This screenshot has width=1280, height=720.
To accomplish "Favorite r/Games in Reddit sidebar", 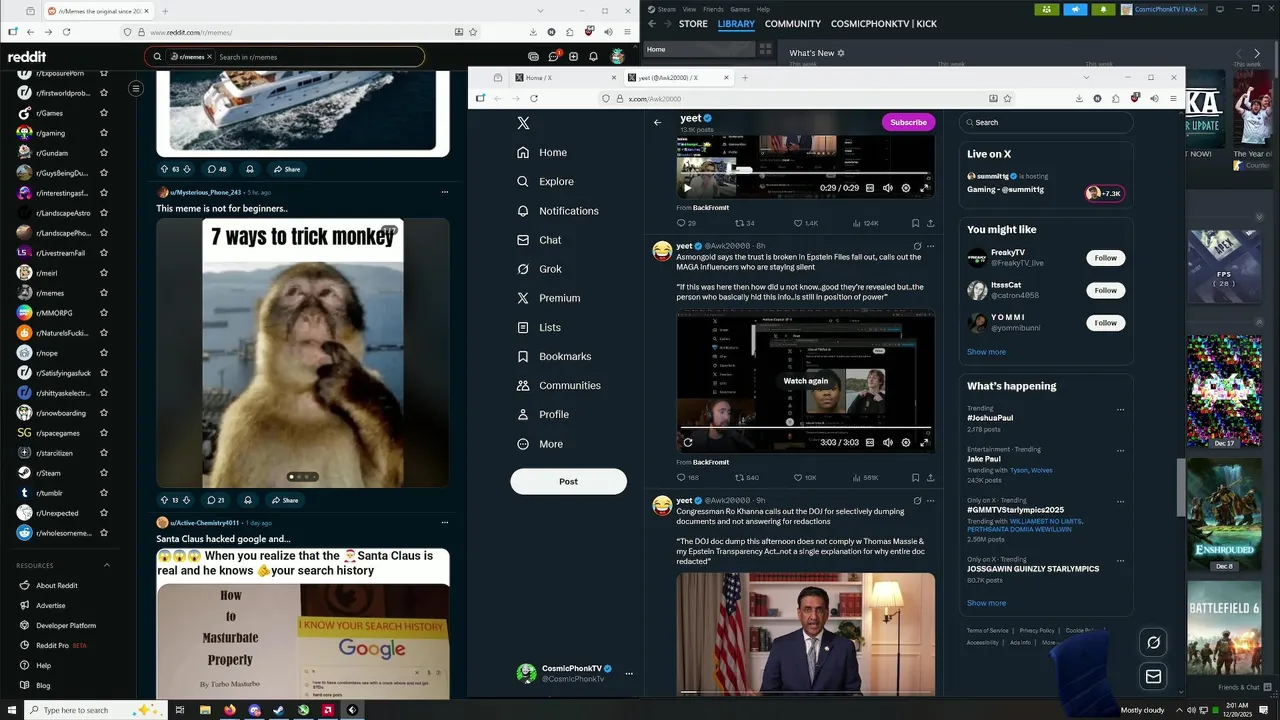I will (x=103, y=113).
